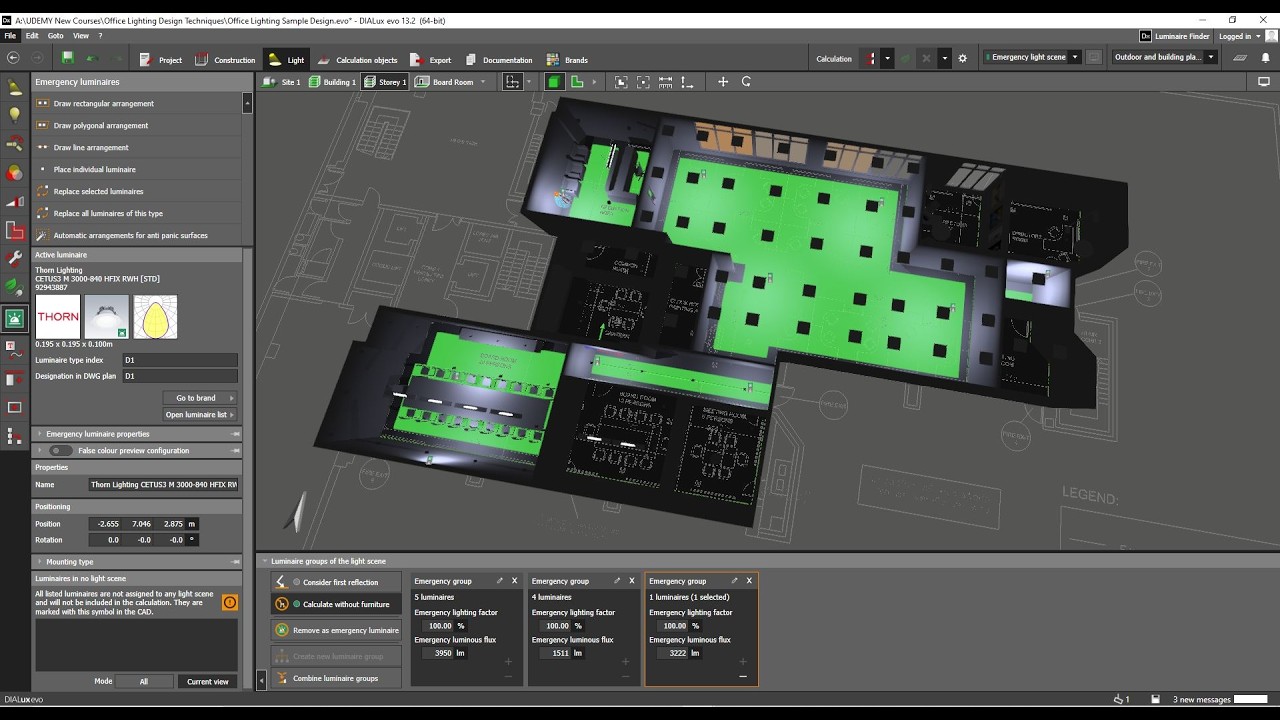Viewport: 1280px width, 720px height.
Task: Select Place individual luminaire
Action: pos(137,169)
